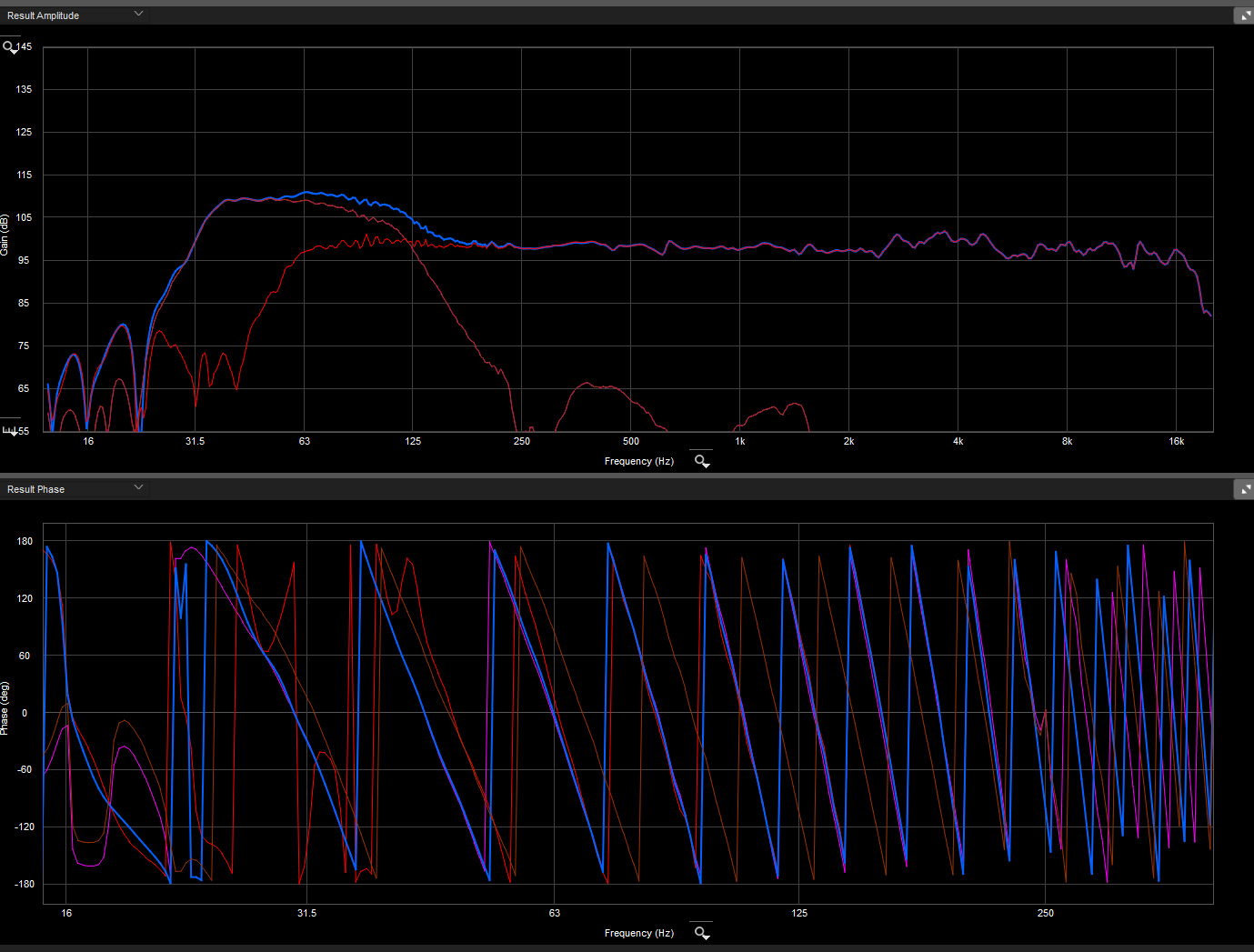Maximize the Result Amplitude panel
The width and height of the screenshot is (1254, 952).
pos(1244,15)
